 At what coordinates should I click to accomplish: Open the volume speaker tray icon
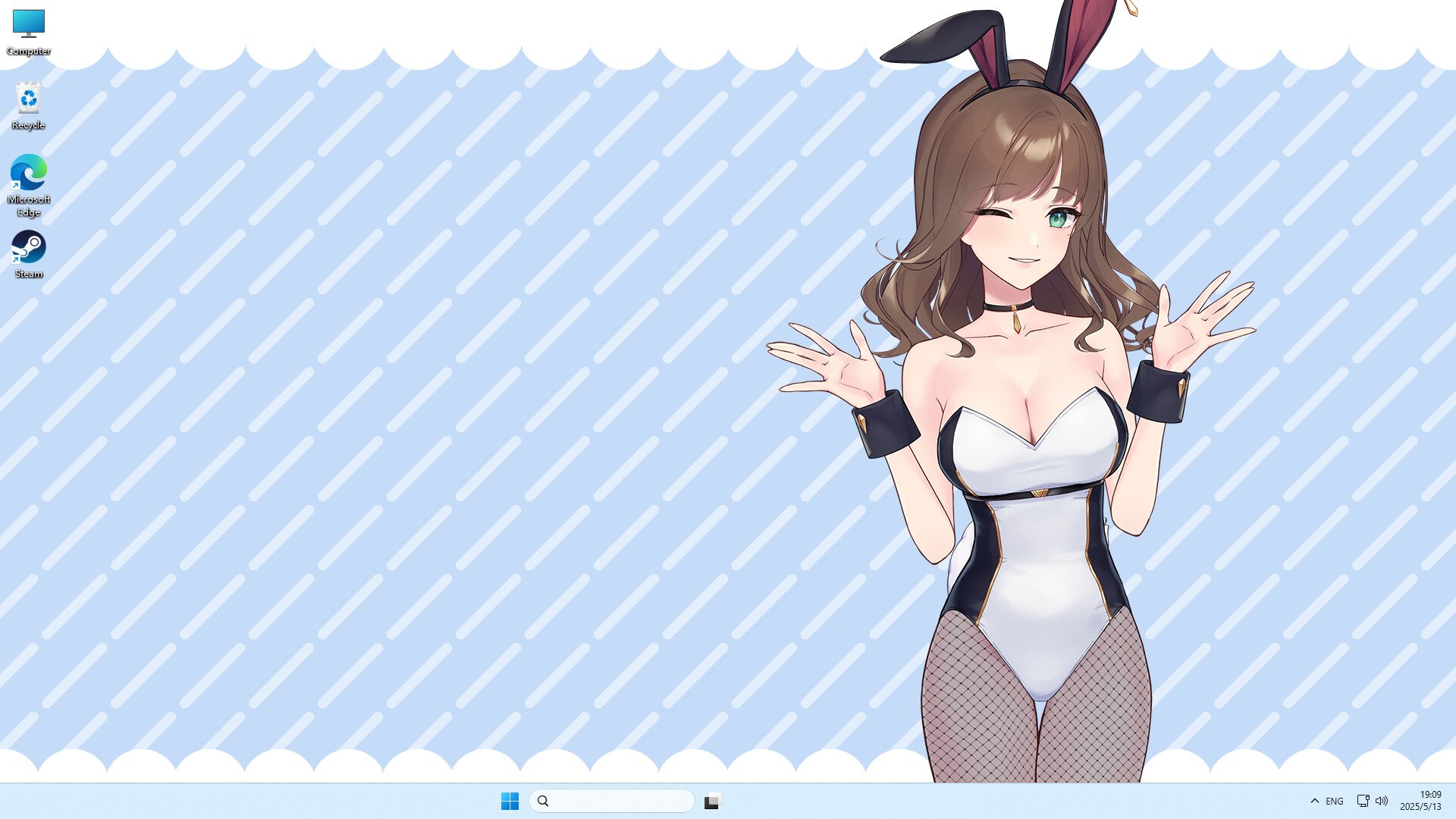pyautogui.click(x=1382, y=801)
